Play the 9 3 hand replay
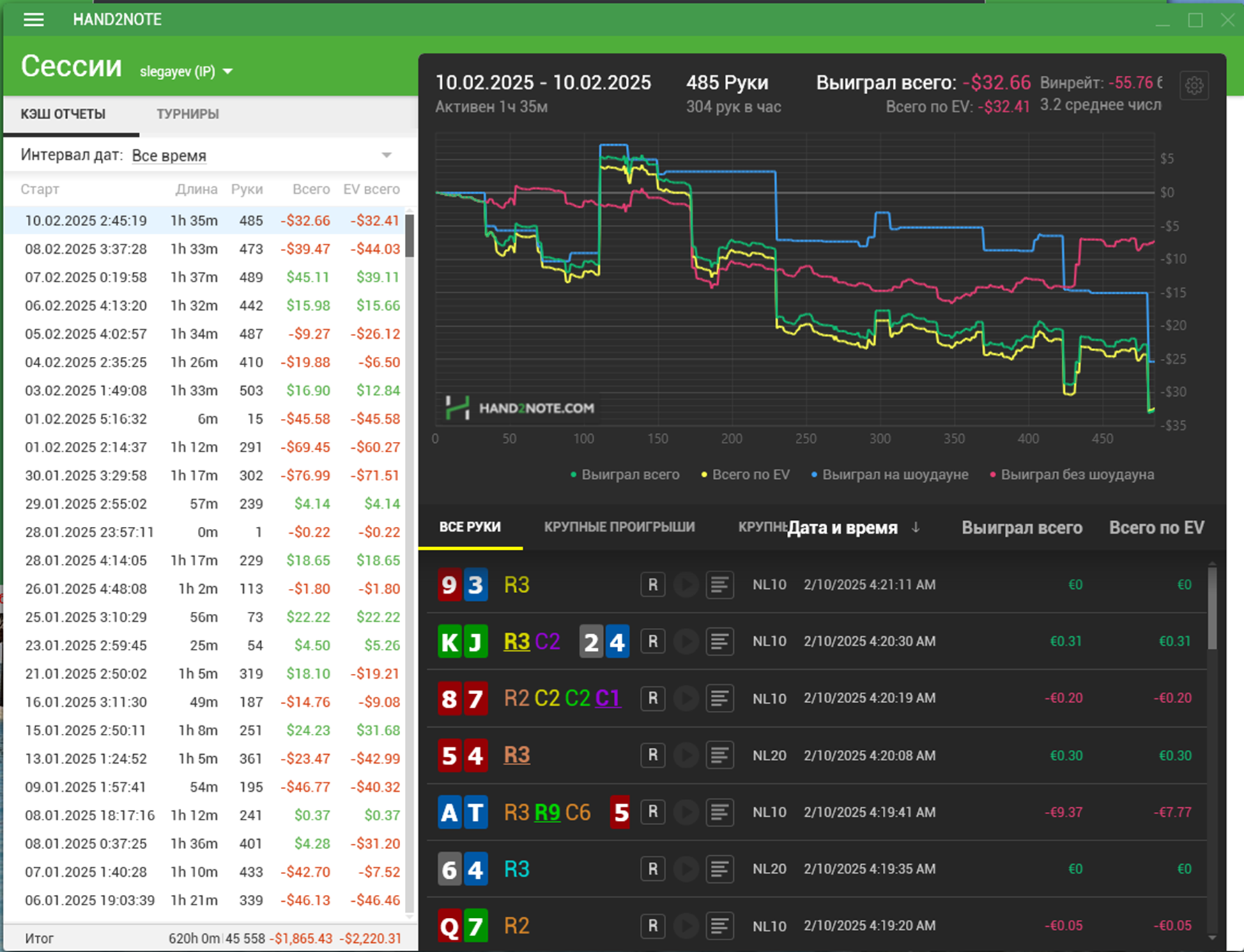 click(x=686, y=585)
